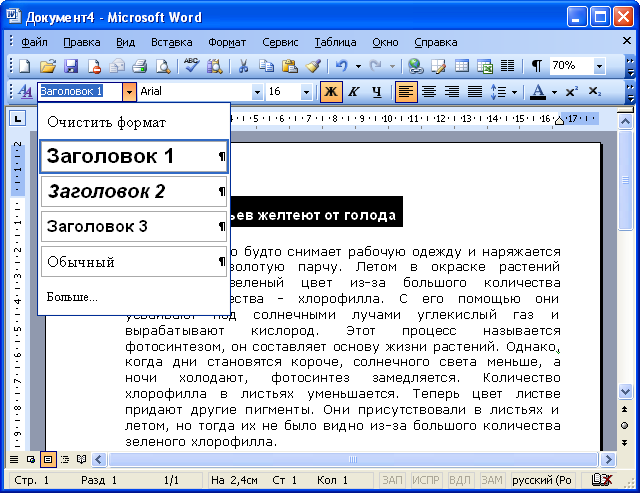Image resolution: width=640 pixels, height=493 pixels.
Task: Open the Research tool icon
Action: (x=215, y=66)
